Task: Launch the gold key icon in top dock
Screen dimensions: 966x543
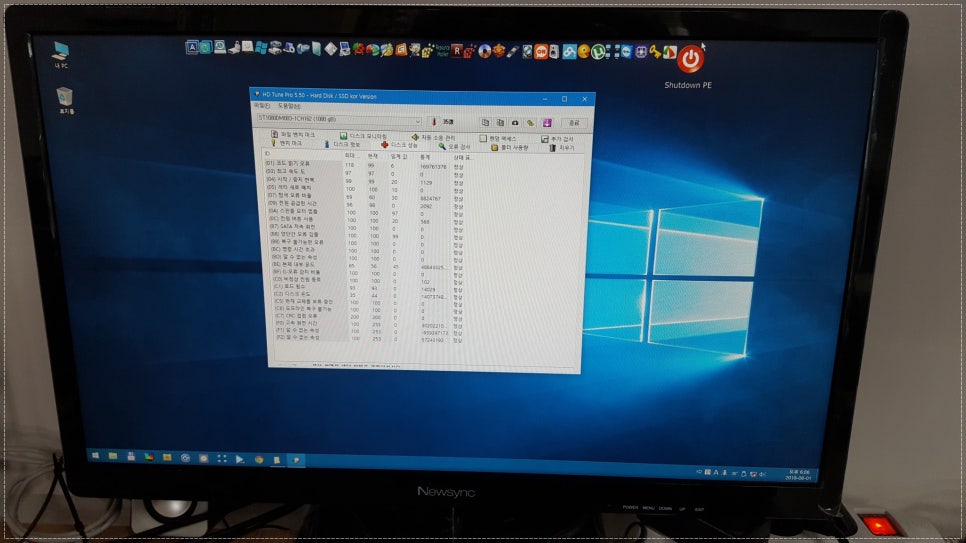Action: tap(655, 53)
